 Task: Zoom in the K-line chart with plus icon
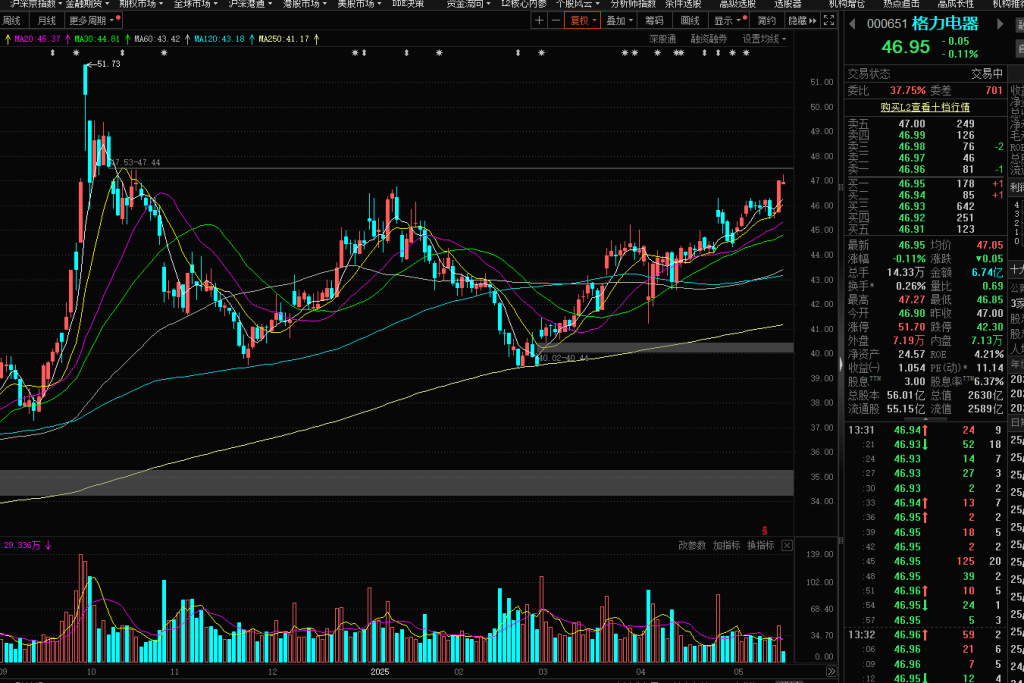(539, 21)
